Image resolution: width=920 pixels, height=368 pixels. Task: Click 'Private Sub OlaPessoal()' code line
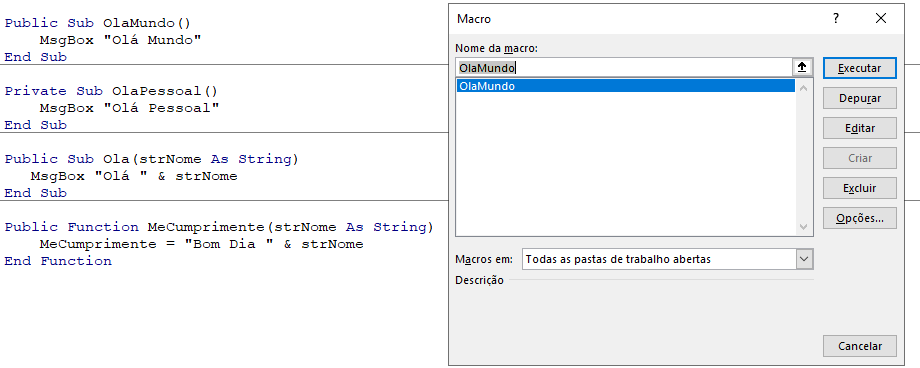pos(111,91)
